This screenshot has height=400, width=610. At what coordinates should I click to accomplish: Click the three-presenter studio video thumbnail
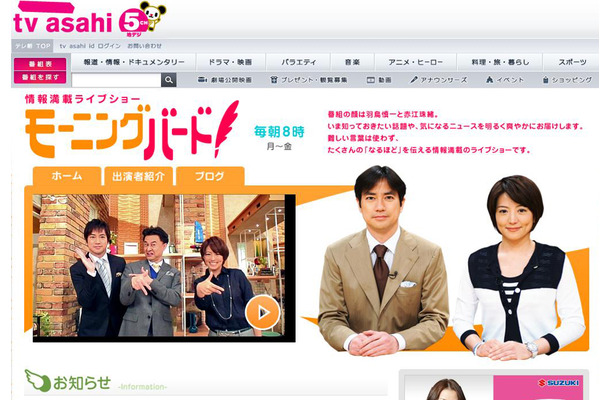click(x=164, y=268)
